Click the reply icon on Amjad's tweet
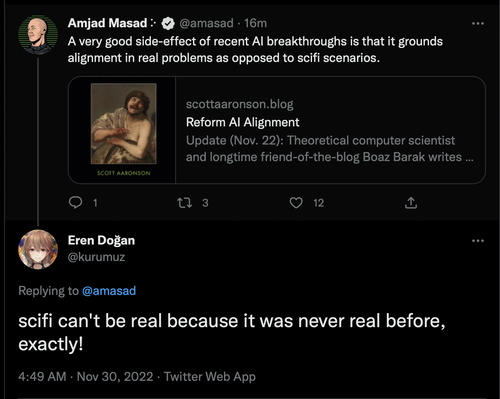The image size is (500, 399). click(x=75, y=202)
